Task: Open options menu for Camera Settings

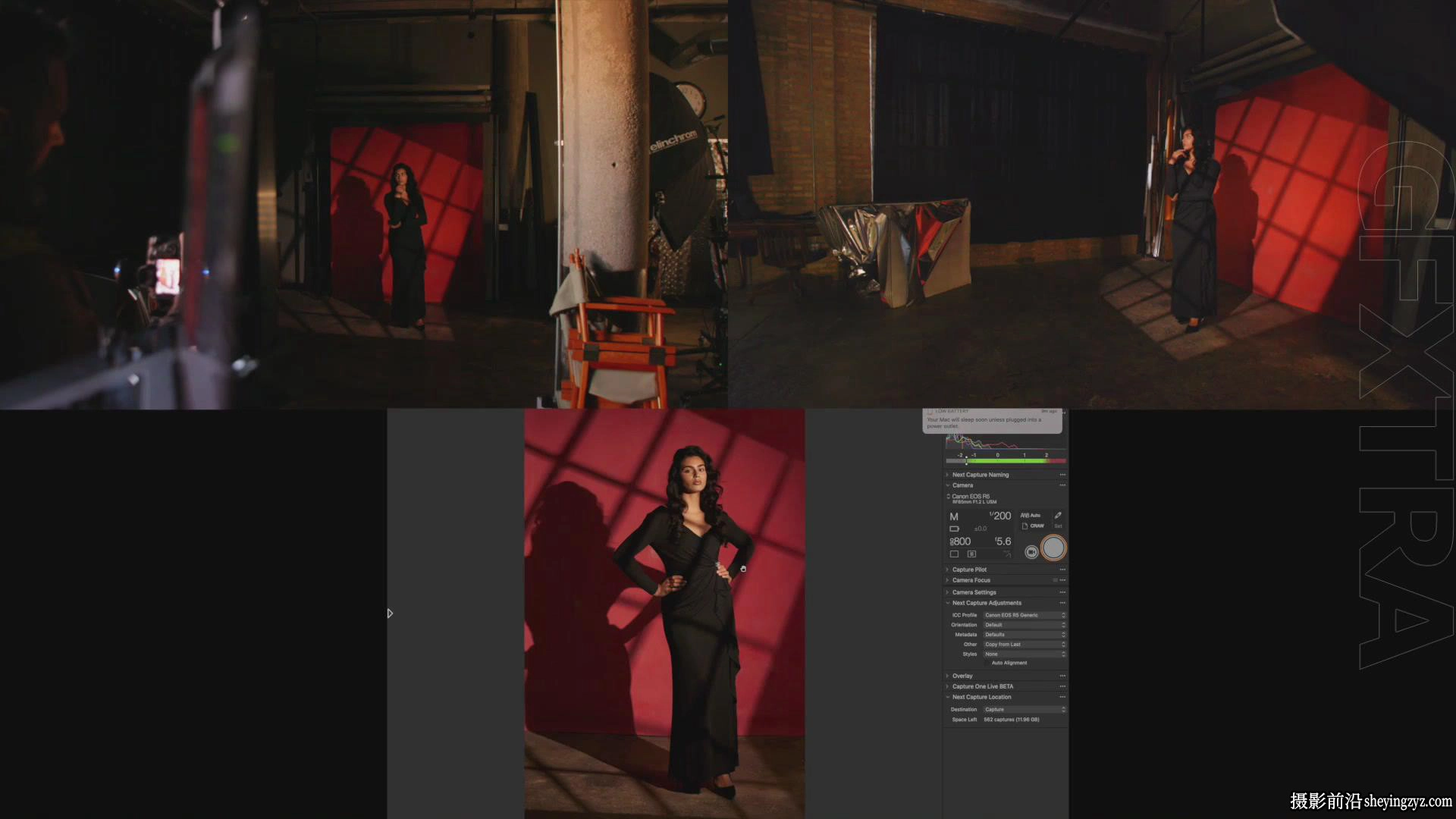Action: tap(1062, 592)
